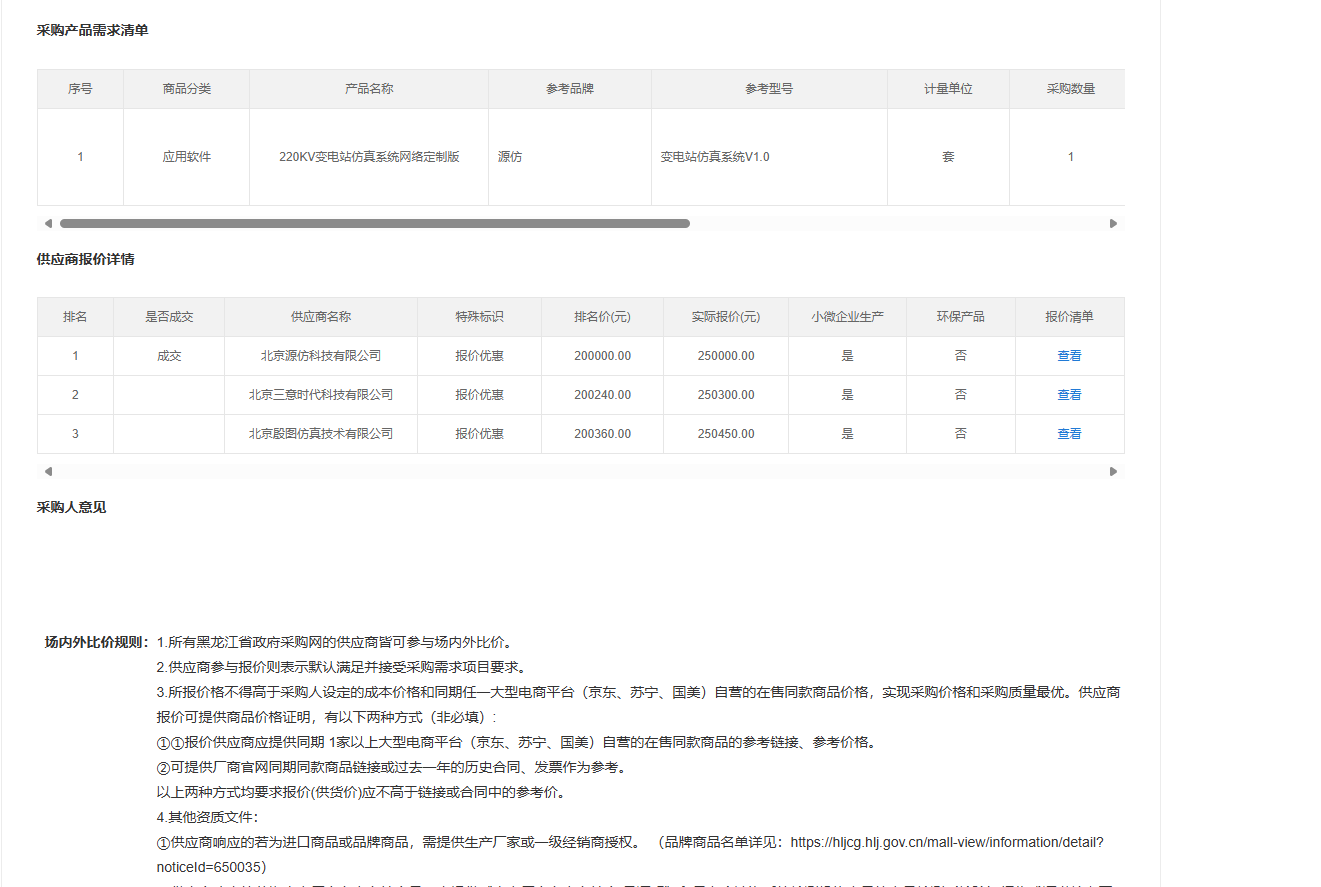The height and width of the screenshot is (887, 1321).
Task: Click the 250450.00 actual quote cell
Action: pyautogui.click(x=725, y=434)
